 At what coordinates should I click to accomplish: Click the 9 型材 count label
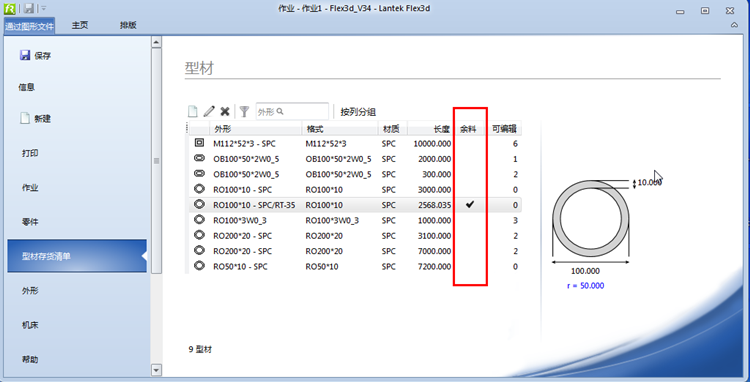[200, 349]
